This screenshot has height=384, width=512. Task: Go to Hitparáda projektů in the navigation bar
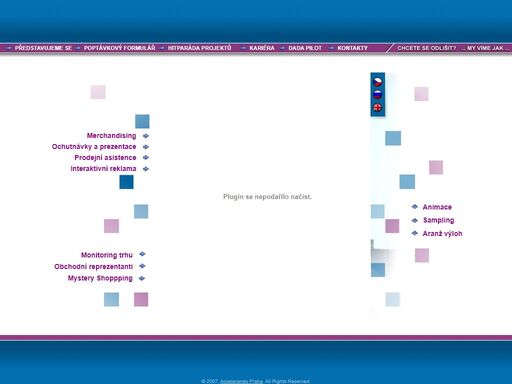tap(199, 48)
